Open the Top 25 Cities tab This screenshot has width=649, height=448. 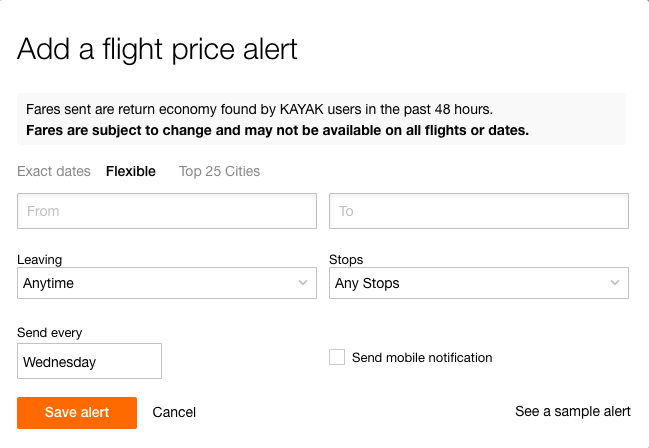click(x=219, y=171)
